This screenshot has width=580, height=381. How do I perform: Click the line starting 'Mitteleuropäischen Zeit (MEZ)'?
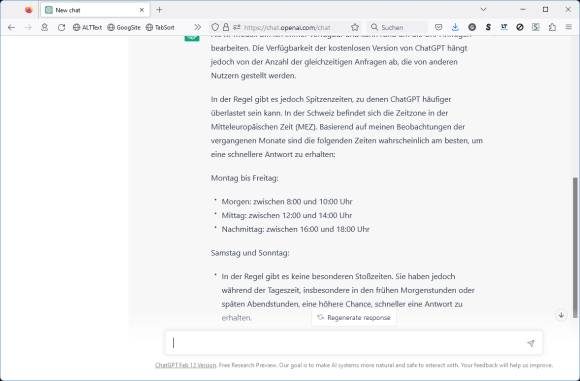pyautogui.click(x=338, y=127)
